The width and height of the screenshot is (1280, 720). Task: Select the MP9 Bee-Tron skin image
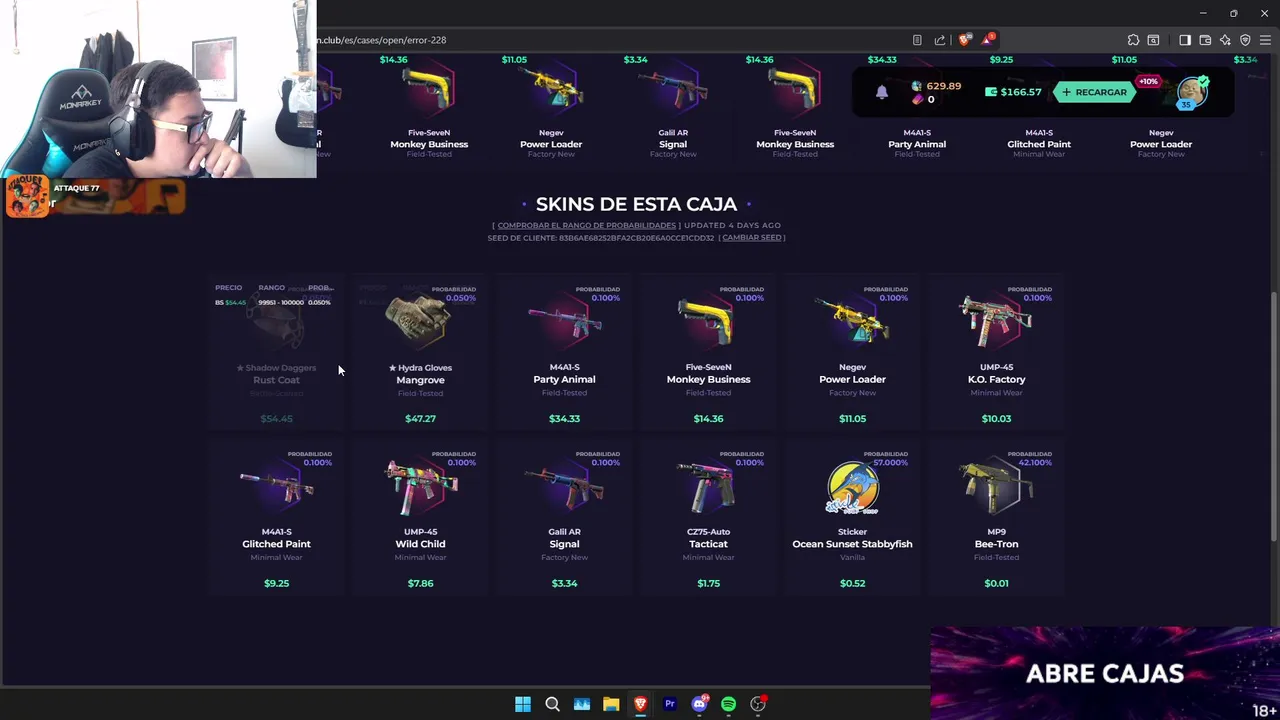click(x=996, y=486)
